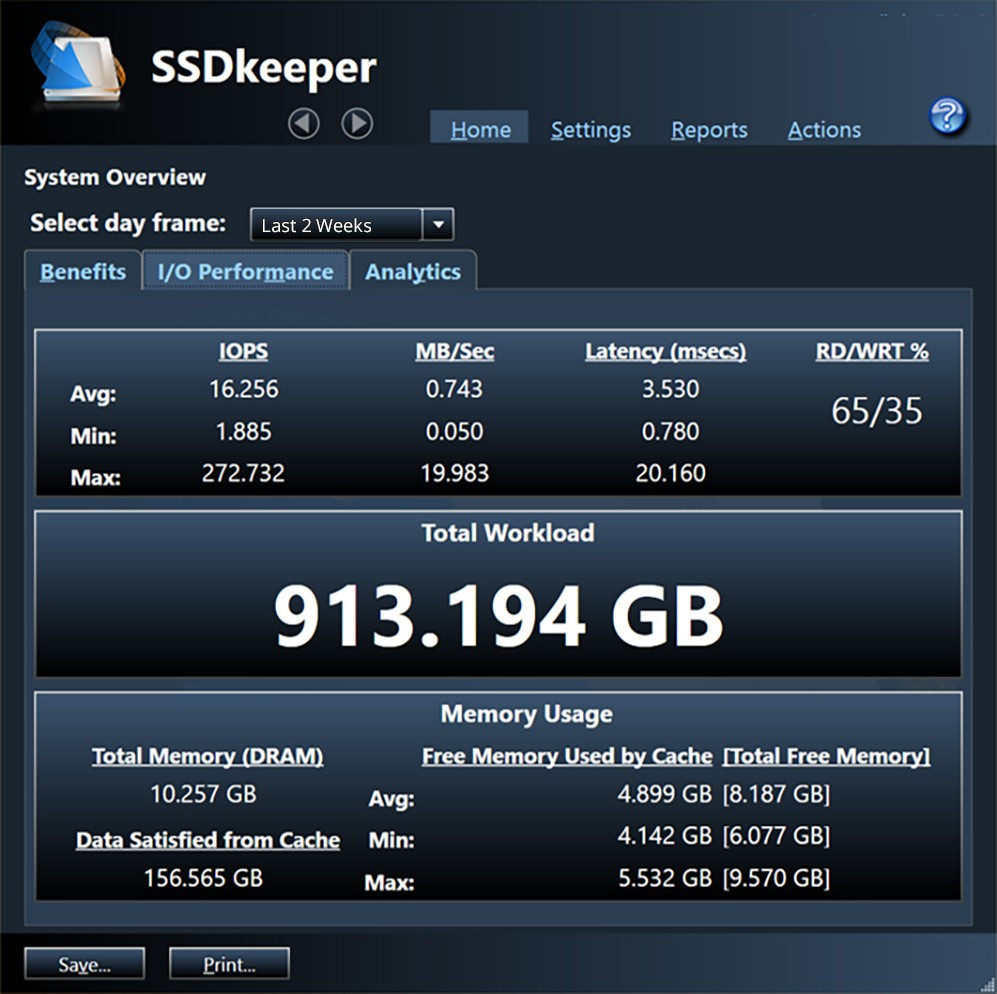
Task: Go forward with the right arrow button
Action: click(x=357, y=123)
